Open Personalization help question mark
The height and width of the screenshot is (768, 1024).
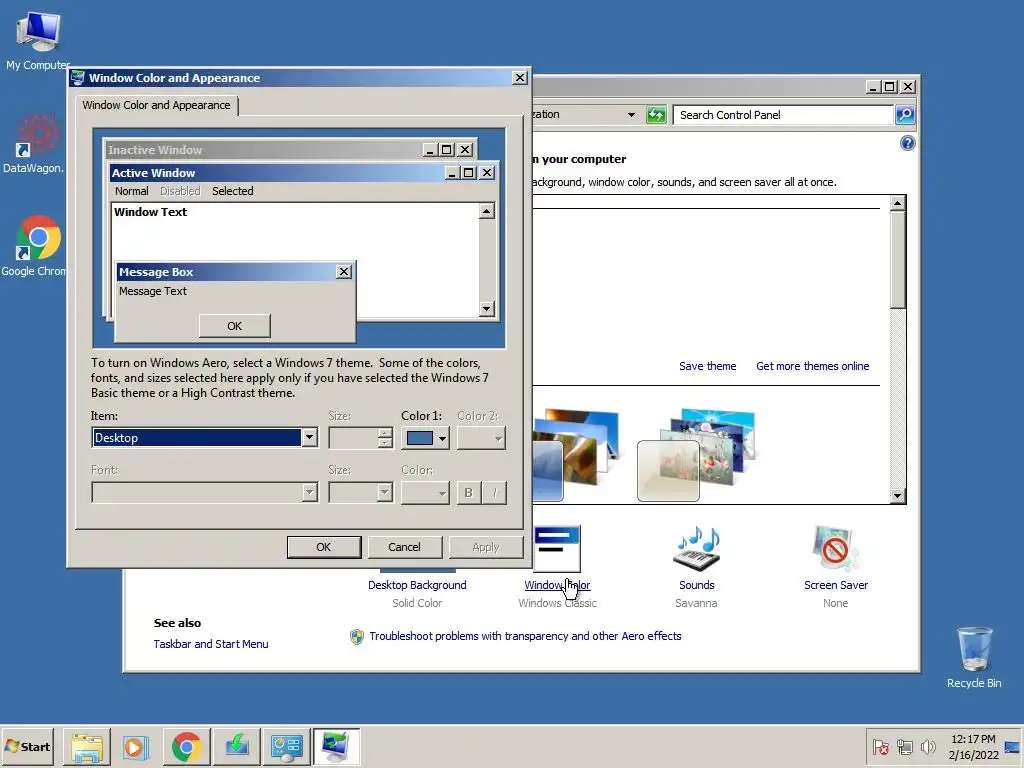click(x=907, y=143)
